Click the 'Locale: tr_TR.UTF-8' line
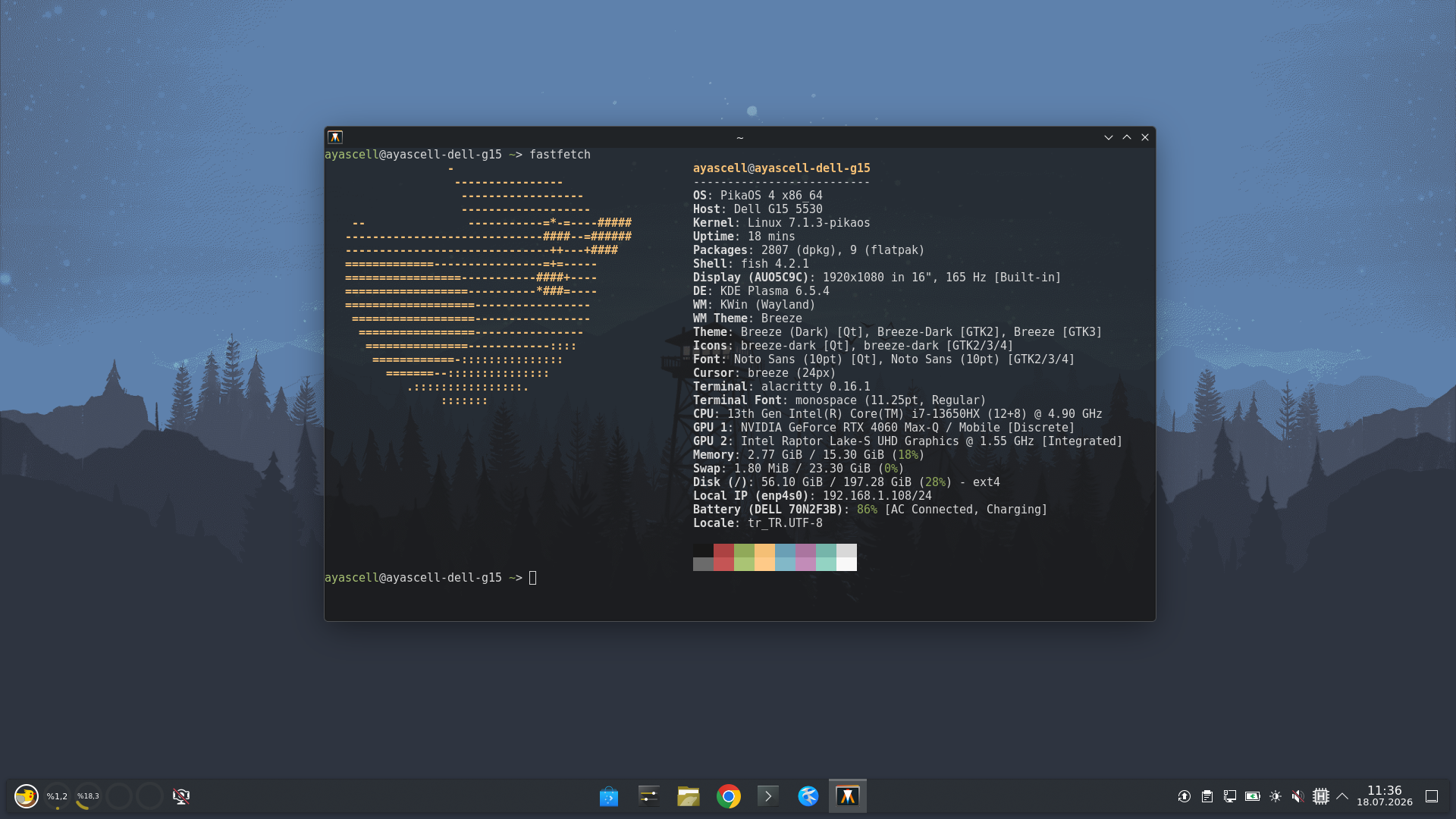 point(758,523)
